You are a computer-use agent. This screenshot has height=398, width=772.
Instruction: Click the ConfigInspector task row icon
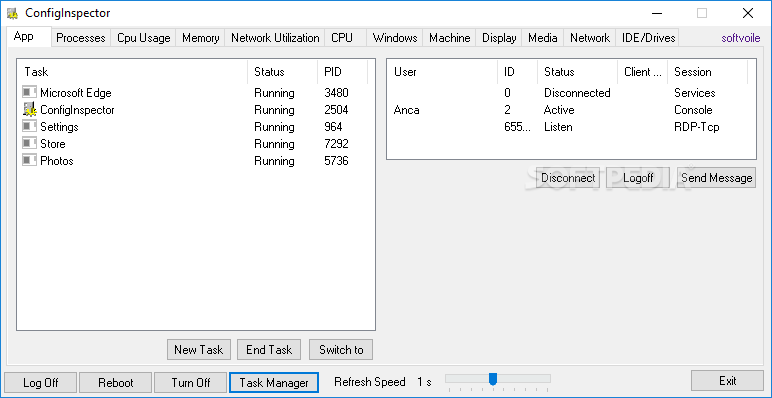[30, 109]
